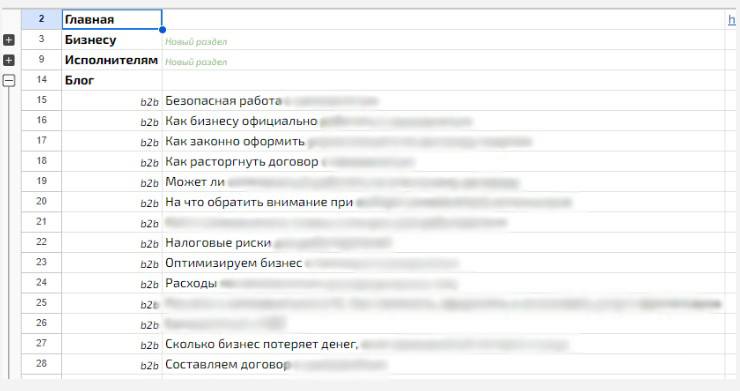Select cell starting with Расходы
The image size is (740, 391).
(x=444, y=283)
